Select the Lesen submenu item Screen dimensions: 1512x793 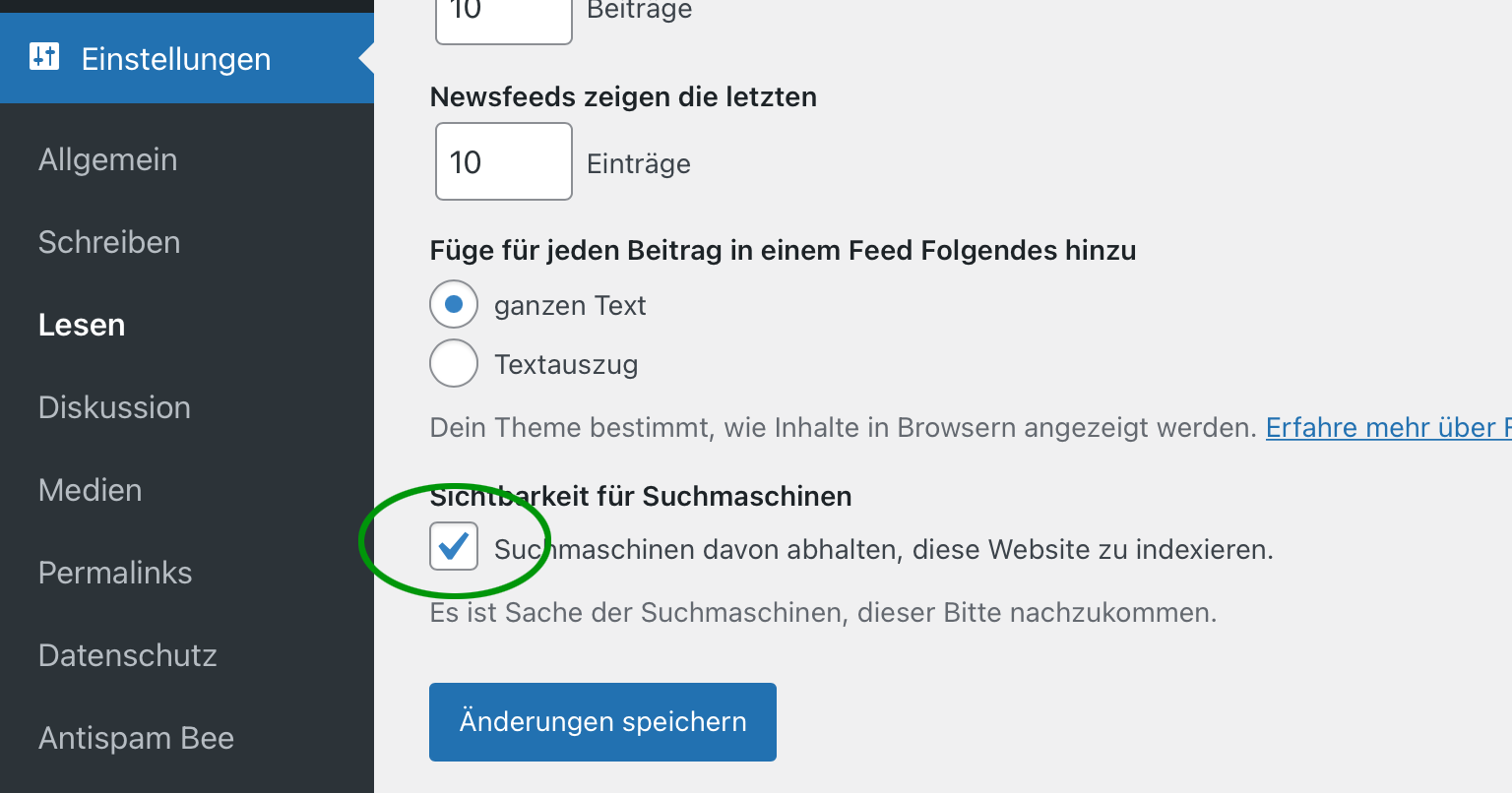click(x=82, y=325)
